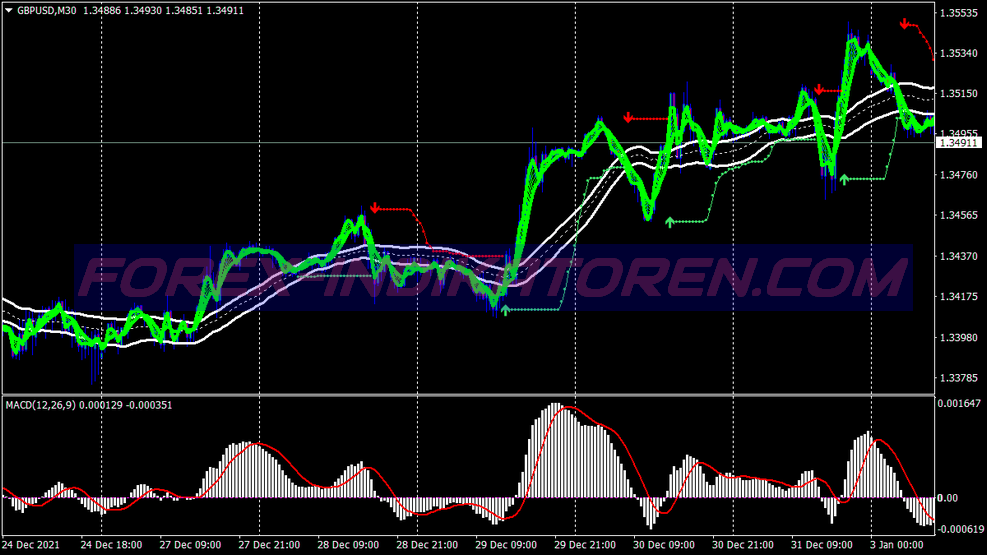Screen dimensions: 987x555
Task: Select the OHLC values 1.34886 1.34930 1.34851 1.34911
Action: click(164, 11)
